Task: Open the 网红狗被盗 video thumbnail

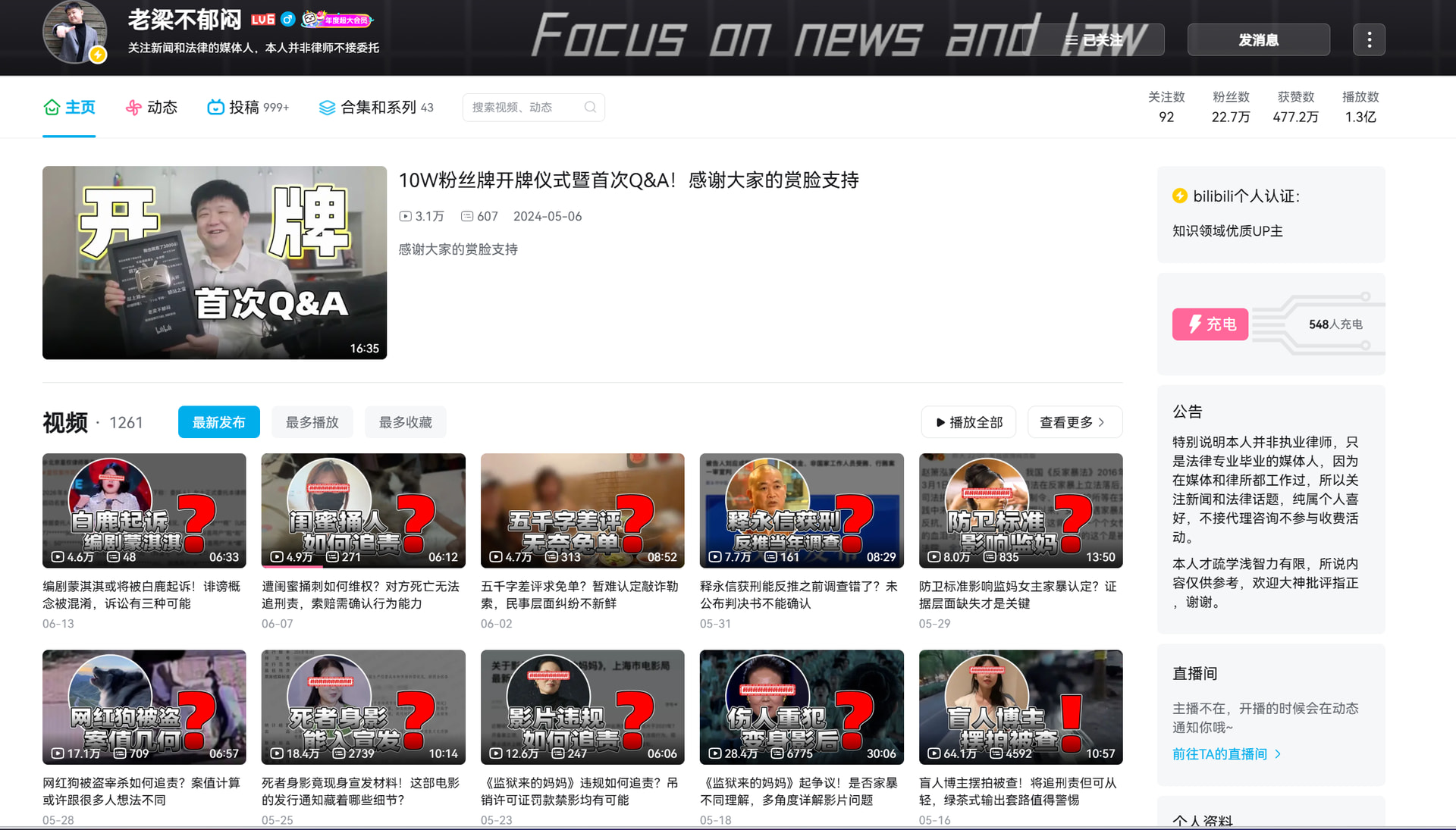Action: click(144, 707)
